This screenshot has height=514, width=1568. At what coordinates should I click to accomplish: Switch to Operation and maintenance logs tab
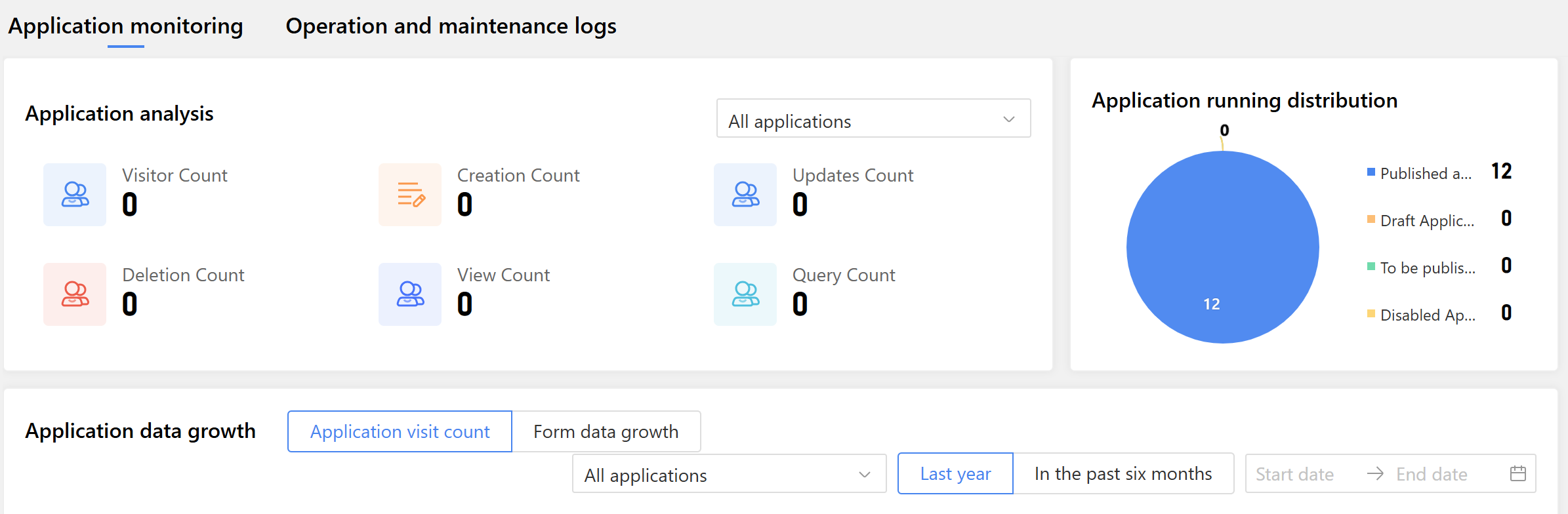pyautogui.click(x=451, y=26)
